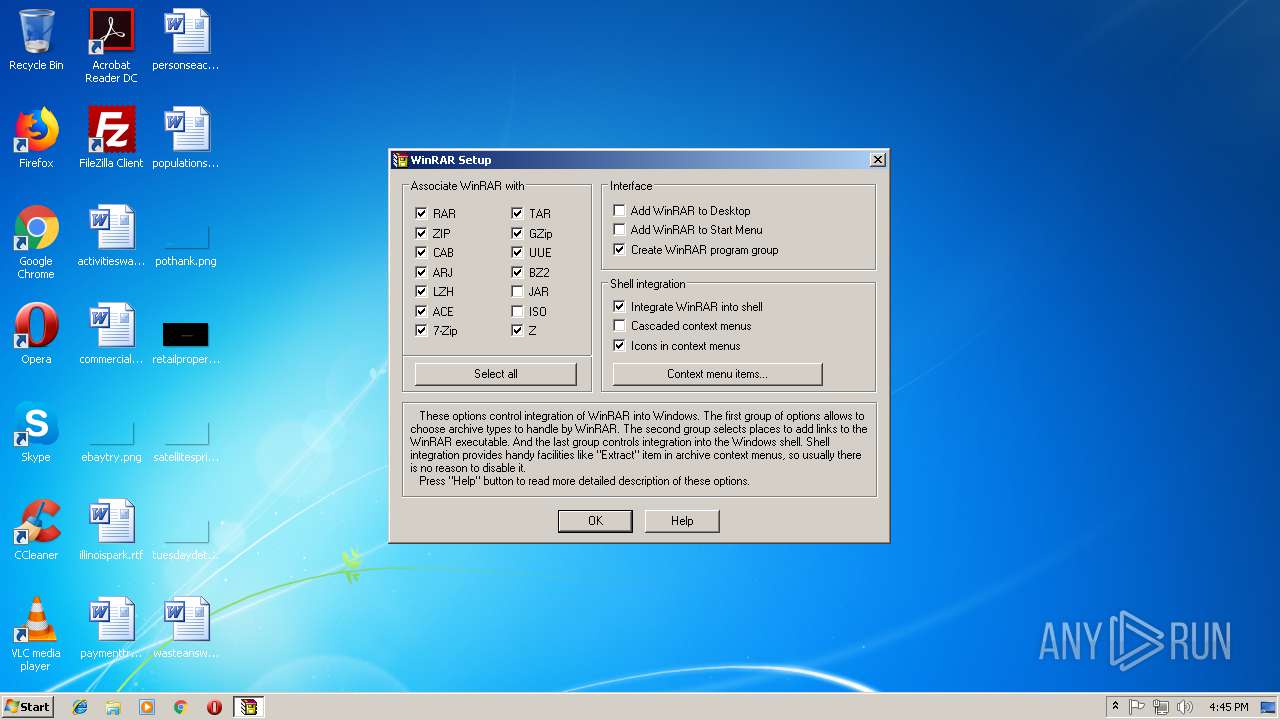Toggle the 7-Zip file association
The height and width of the screenshot is (720, 1280).
click(x=421, y=330)
